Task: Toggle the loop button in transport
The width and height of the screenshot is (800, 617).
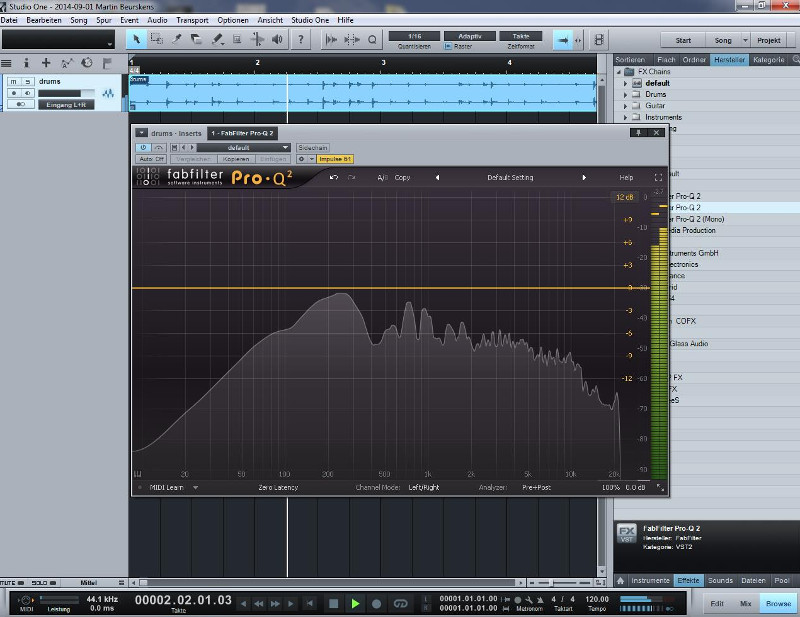Action: tap(400, 604)
